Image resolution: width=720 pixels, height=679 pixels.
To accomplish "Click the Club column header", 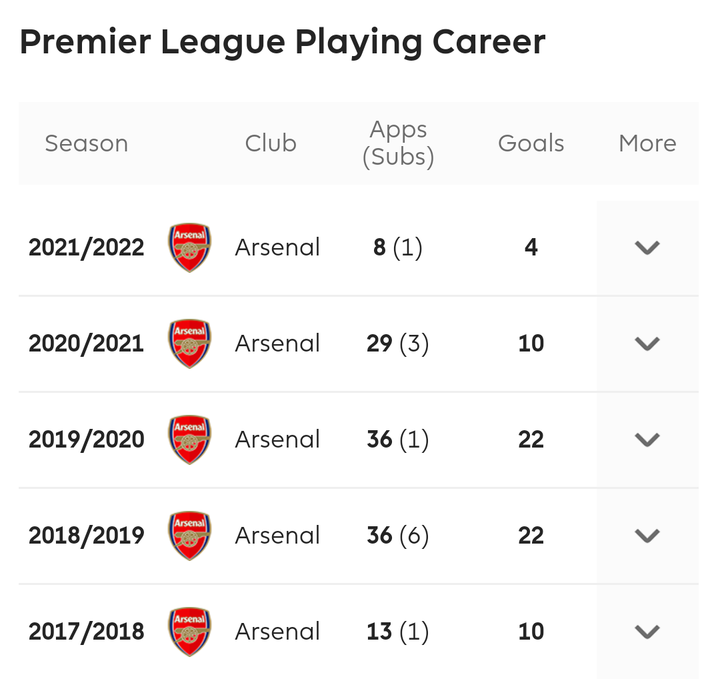I will 270,143.
